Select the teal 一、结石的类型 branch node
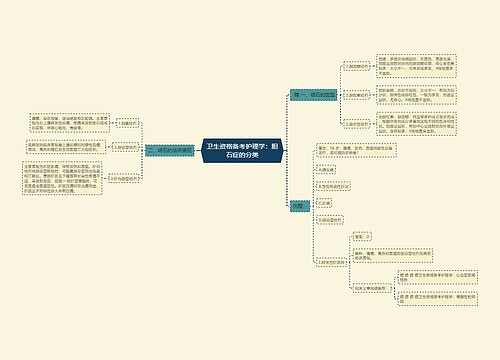The height and width of the screenshot is (360, 500). (314, 95)
